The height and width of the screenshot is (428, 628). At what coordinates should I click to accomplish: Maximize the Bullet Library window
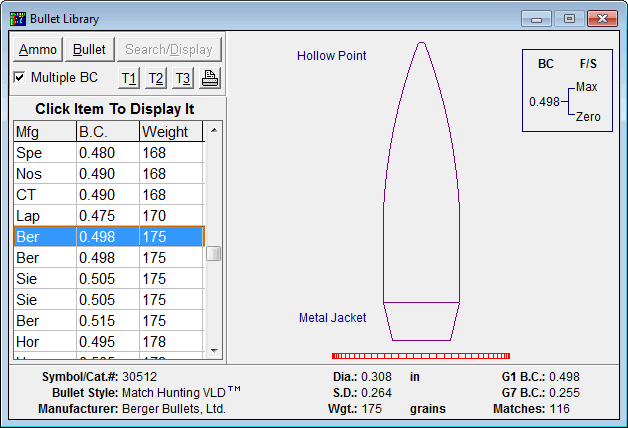click(569, 19)
